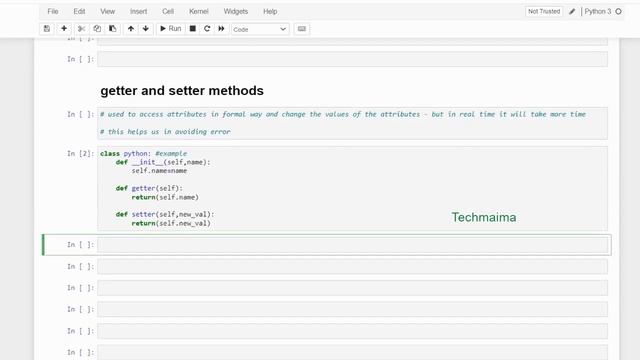Click the 'def getter(self):' line
Image resolution: width=640 pixels, height=360 pixels.
[x=149, y=188]
